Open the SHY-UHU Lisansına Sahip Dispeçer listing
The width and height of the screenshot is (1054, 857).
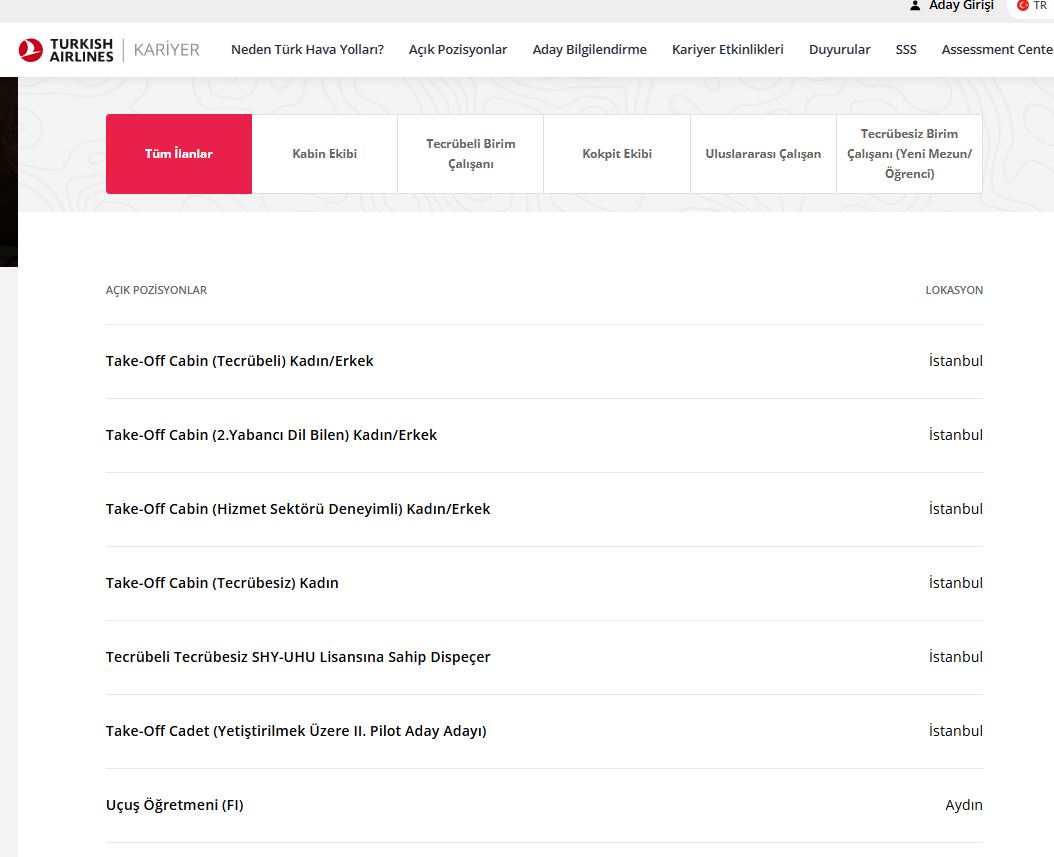pyautogui.click(x=298, y=657)
